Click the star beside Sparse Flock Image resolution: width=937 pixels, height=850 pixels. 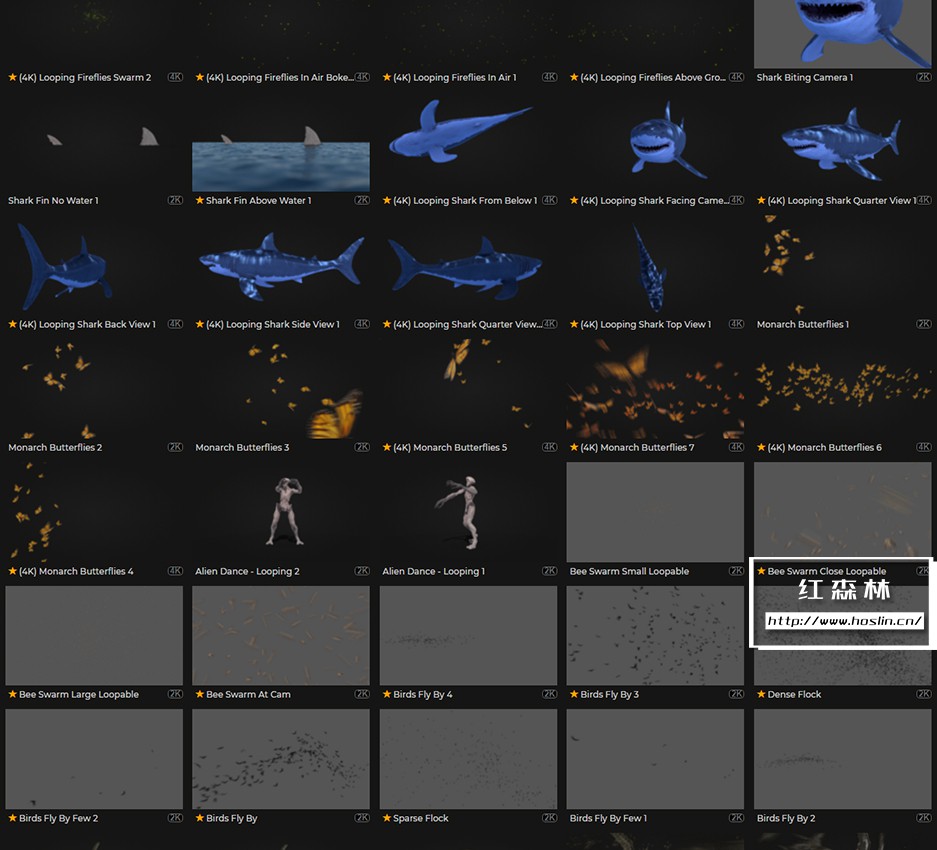[387, 818]
